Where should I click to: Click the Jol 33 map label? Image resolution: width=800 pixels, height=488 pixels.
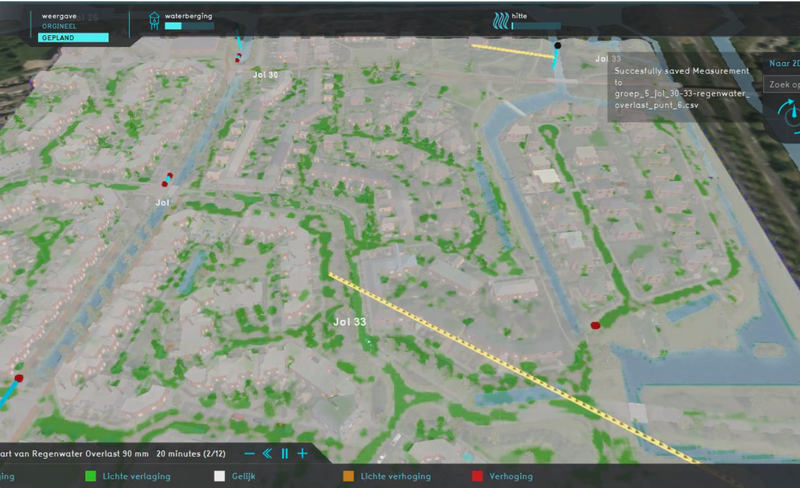(x=349, y=321)
